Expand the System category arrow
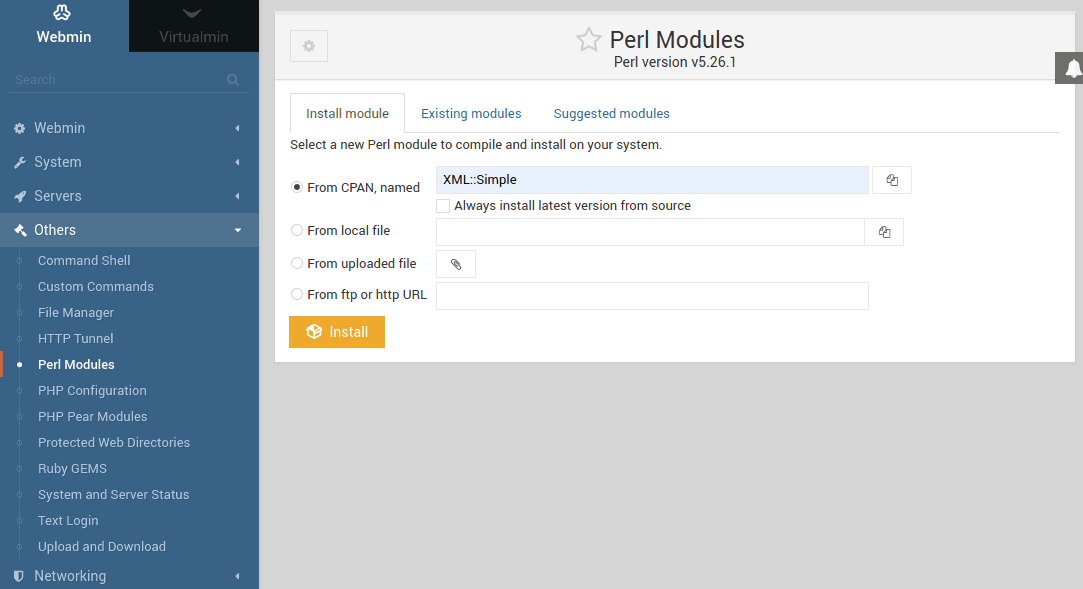The width and height of the screenshot is (1083, 589). (238, 162)
